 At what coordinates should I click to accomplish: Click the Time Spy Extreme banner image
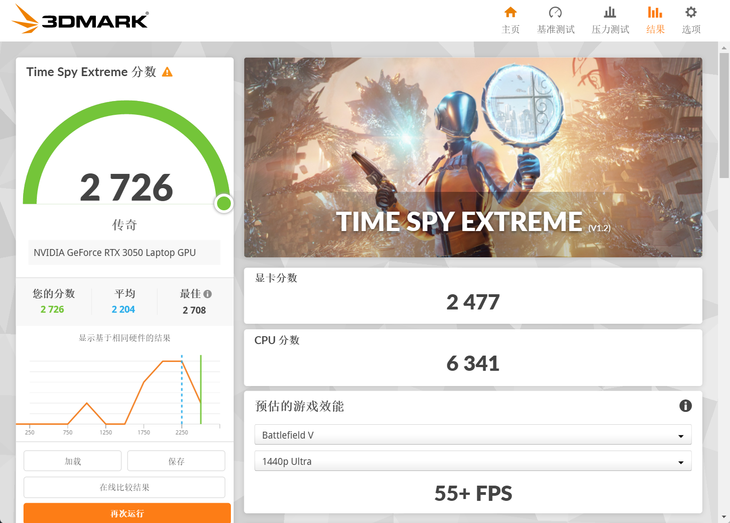point(473,157)
